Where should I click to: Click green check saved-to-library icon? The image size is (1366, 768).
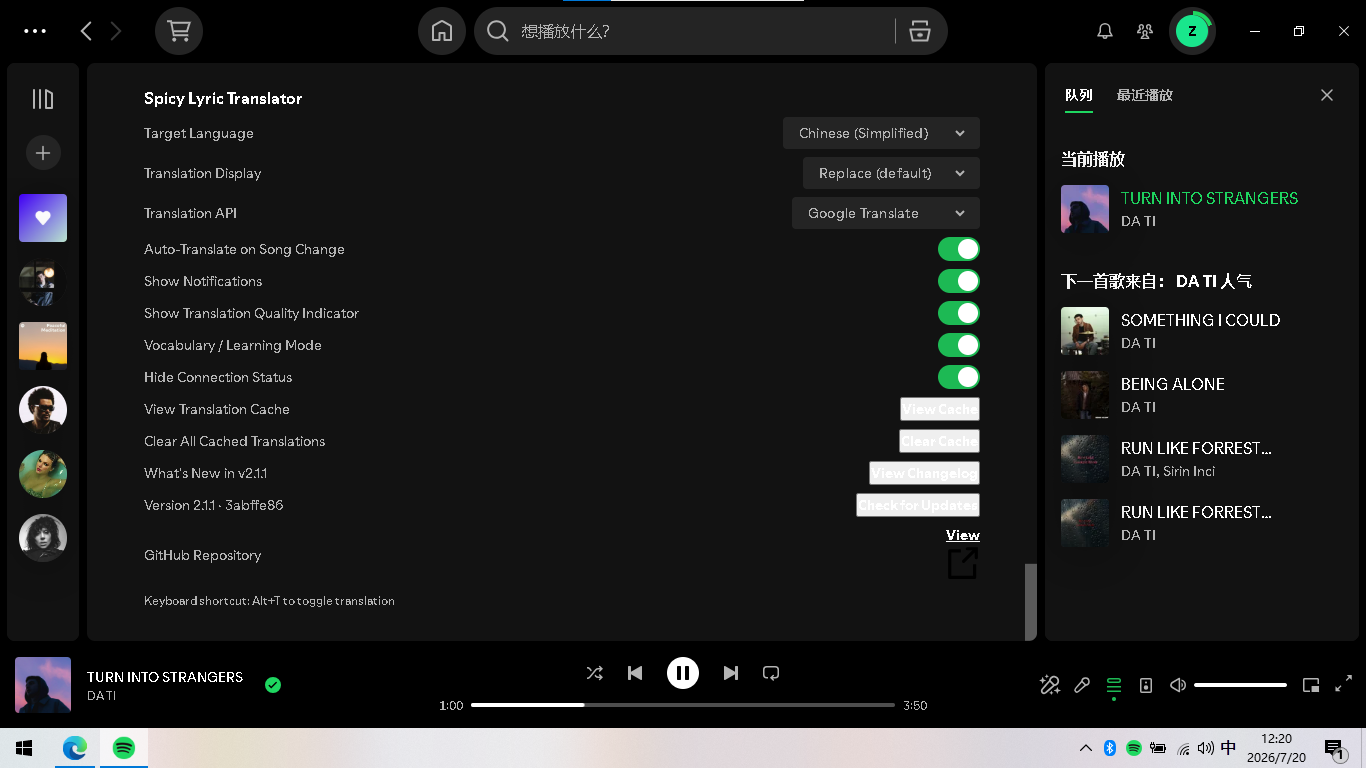(273, 685)
